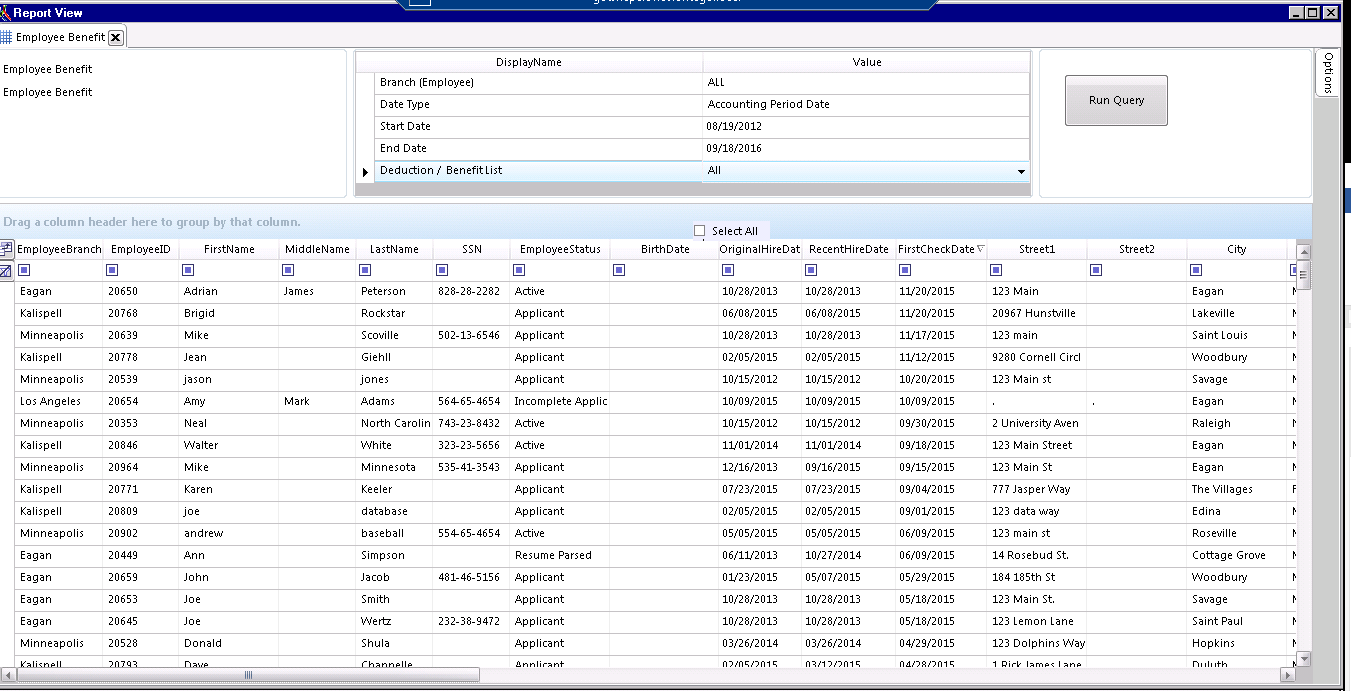Click filter icon under City column
This screenshot has height=691, width=1351.
(x=1196, y=270)
